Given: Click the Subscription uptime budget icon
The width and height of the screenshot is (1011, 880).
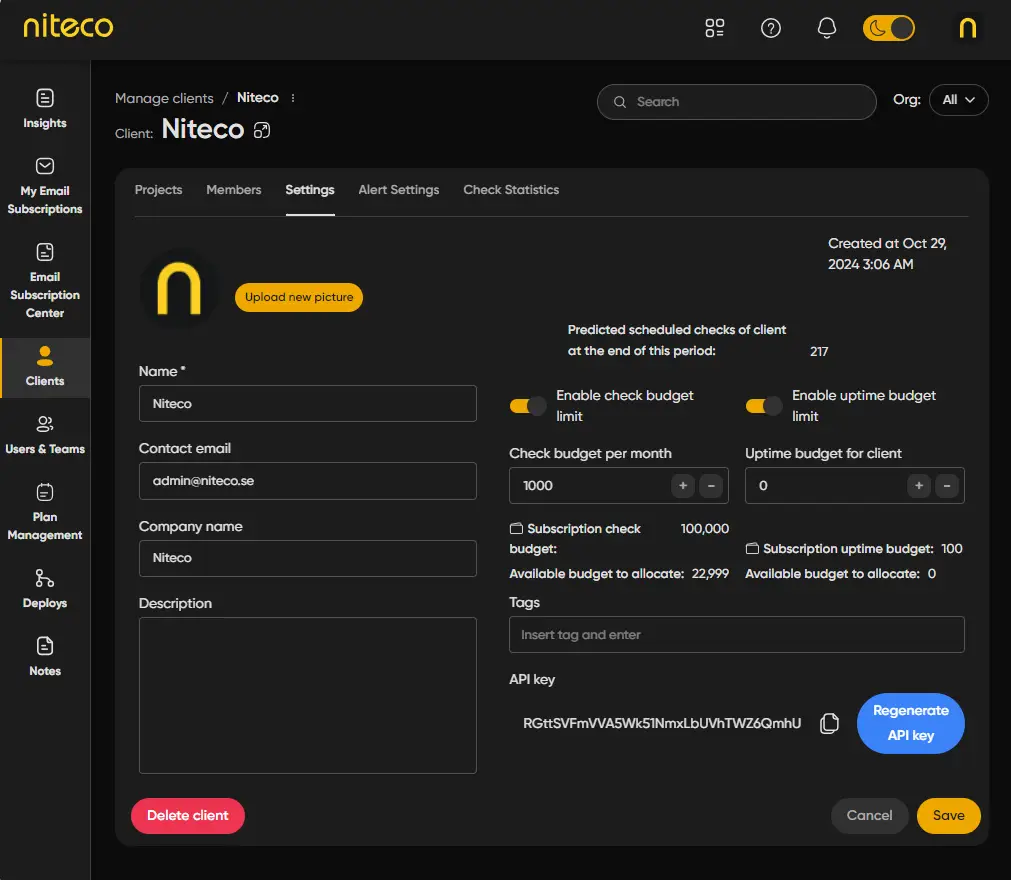Looking at the screenshot, I should click(752, 548).
